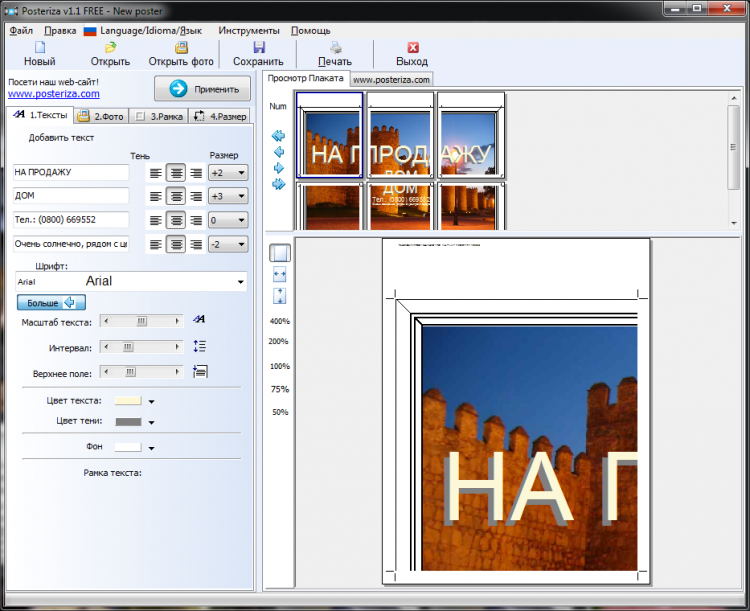The image size is (750, 611).
Task: Click the Цвет текста color swatch
Action: point(128,401)
